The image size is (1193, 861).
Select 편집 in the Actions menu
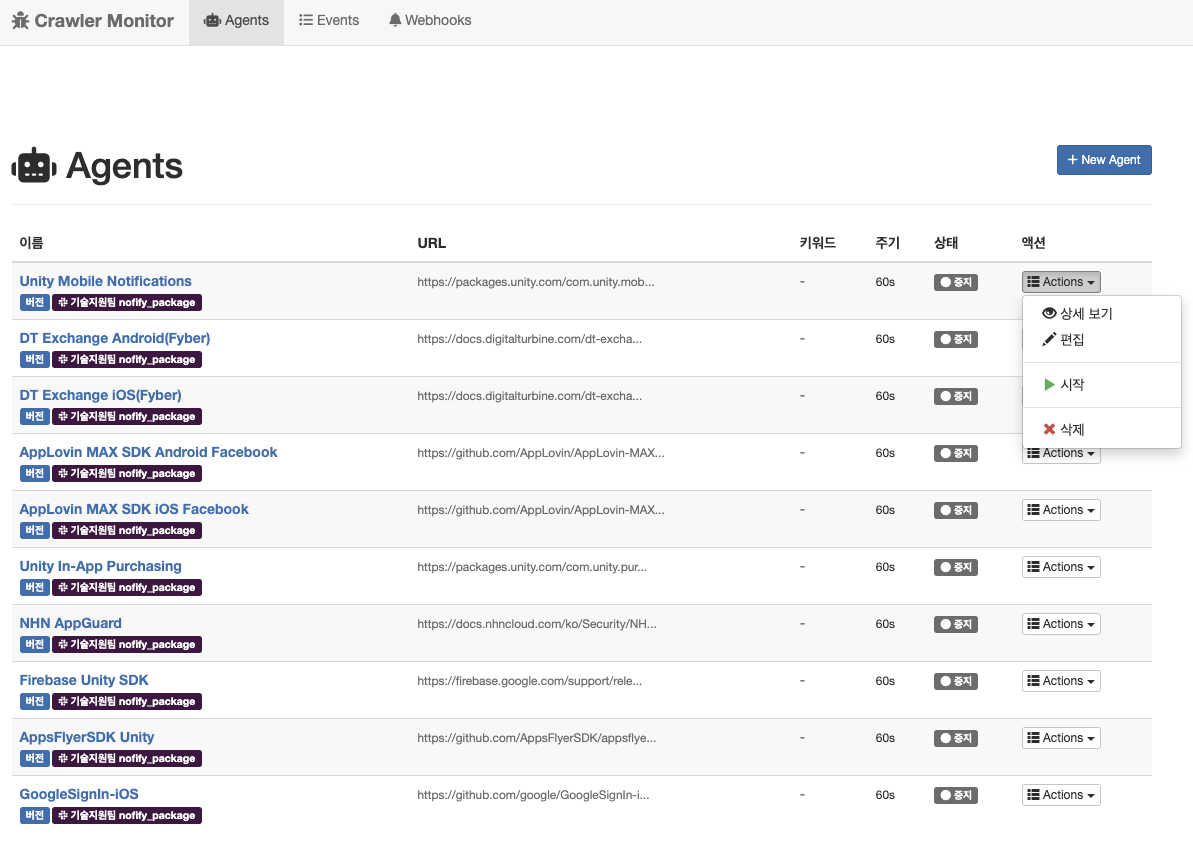pyautogui.click(x=1102, y=339)
